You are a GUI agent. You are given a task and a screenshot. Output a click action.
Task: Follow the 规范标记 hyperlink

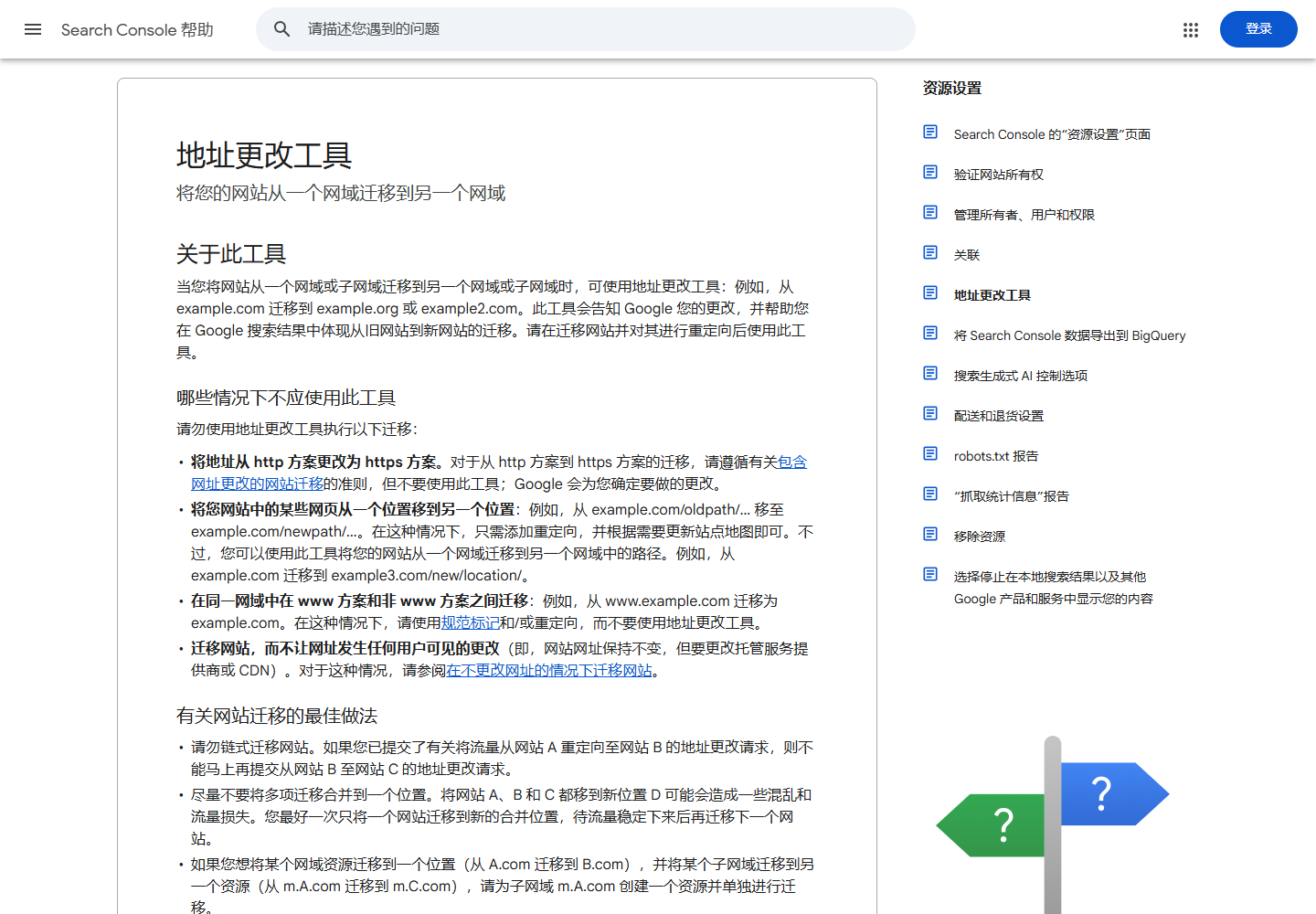coord(471,623)
